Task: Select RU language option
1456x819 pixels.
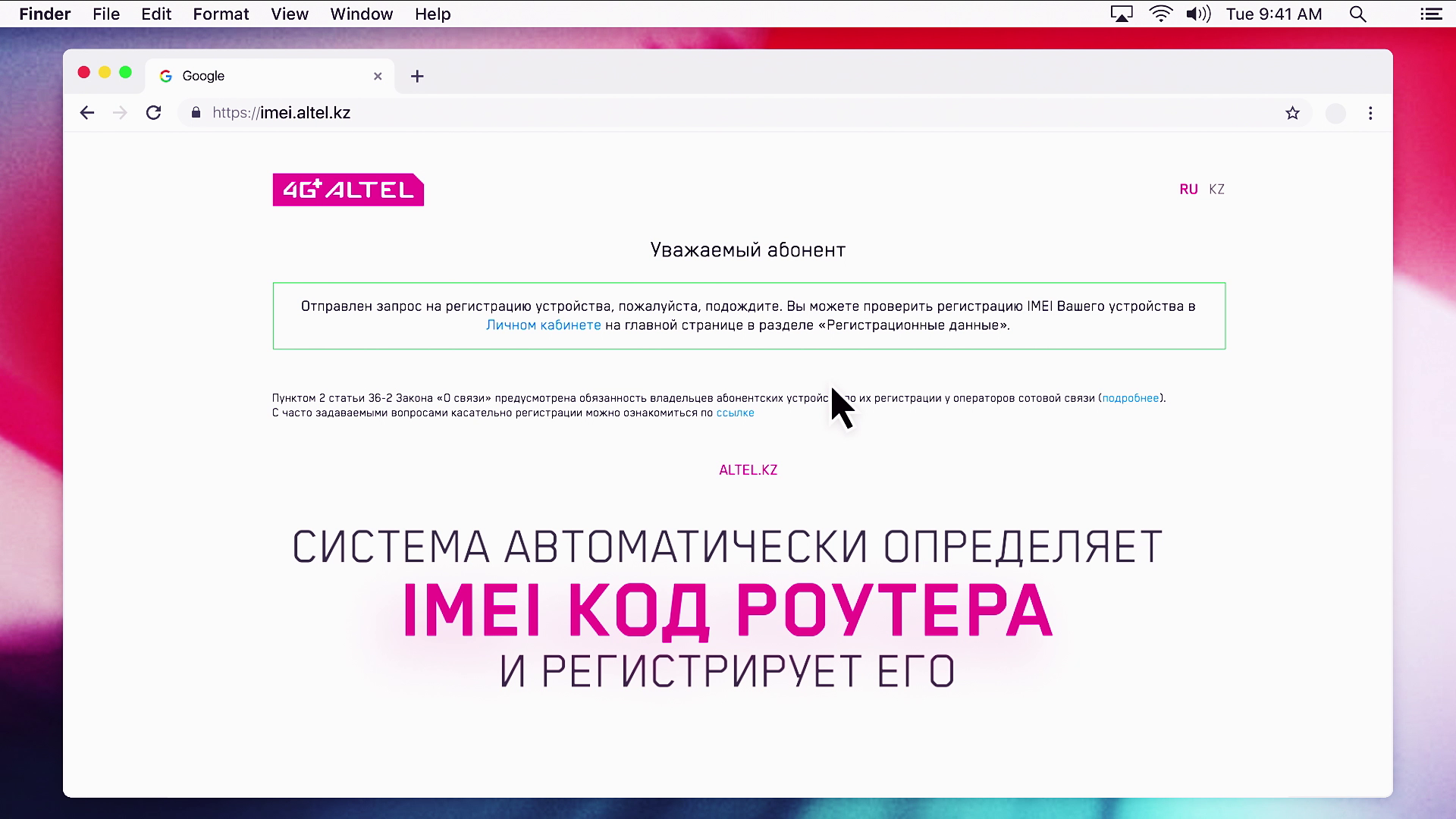Action: [1188, 190]
